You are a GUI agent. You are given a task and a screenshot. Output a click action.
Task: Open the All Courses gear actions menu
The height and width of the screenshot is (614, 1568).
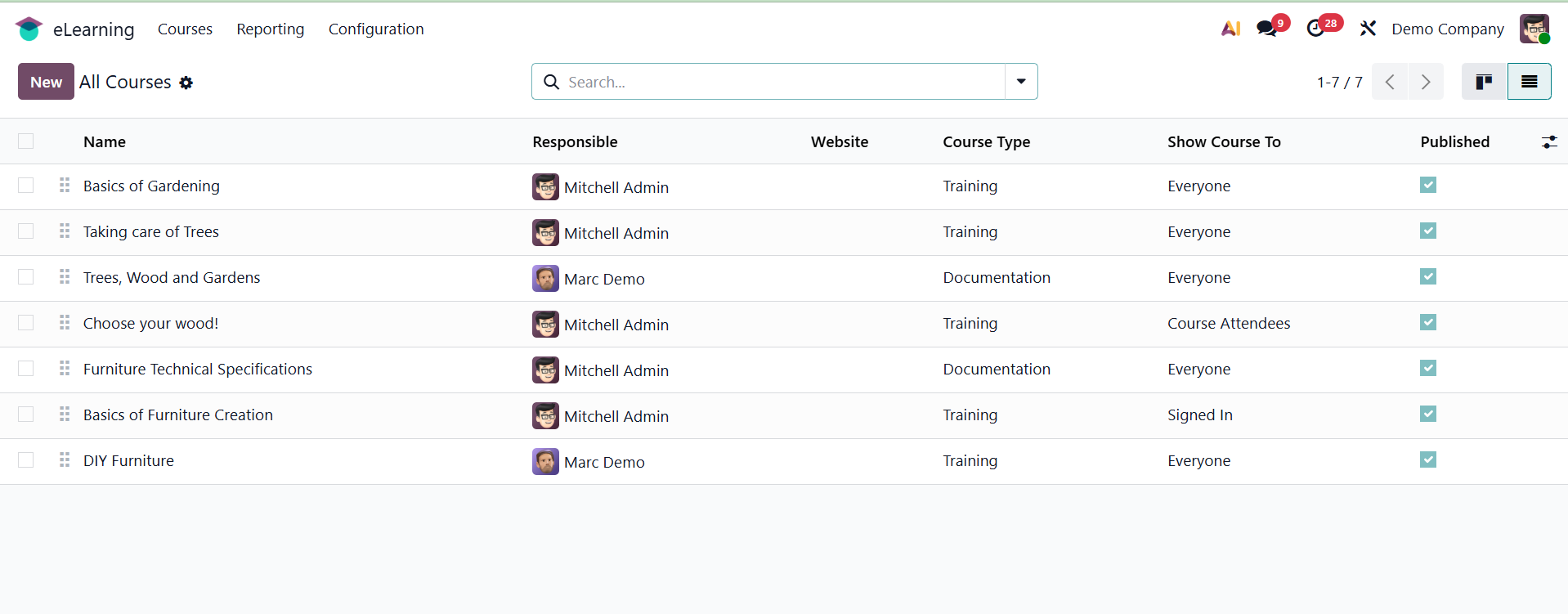[186, 83]
